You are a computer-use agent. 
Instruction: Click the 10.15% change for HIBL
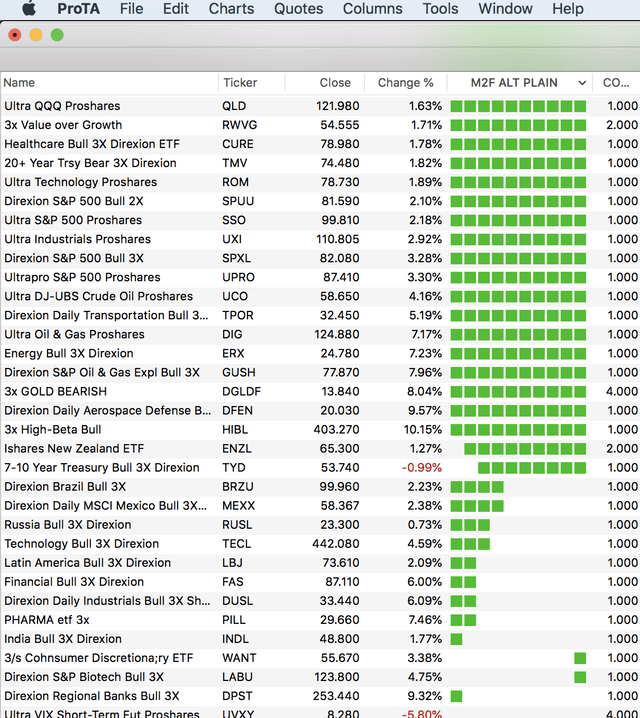pos(423,430)
